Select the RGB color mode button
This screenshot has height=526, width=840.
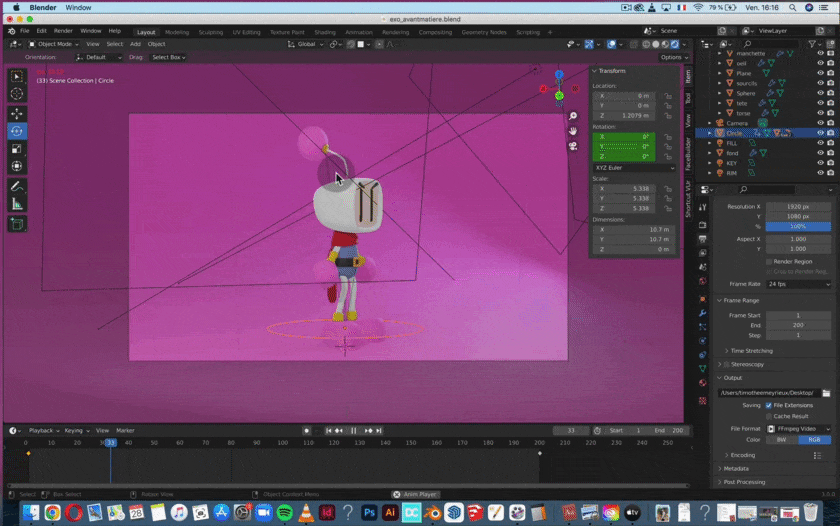coord(815,440)
